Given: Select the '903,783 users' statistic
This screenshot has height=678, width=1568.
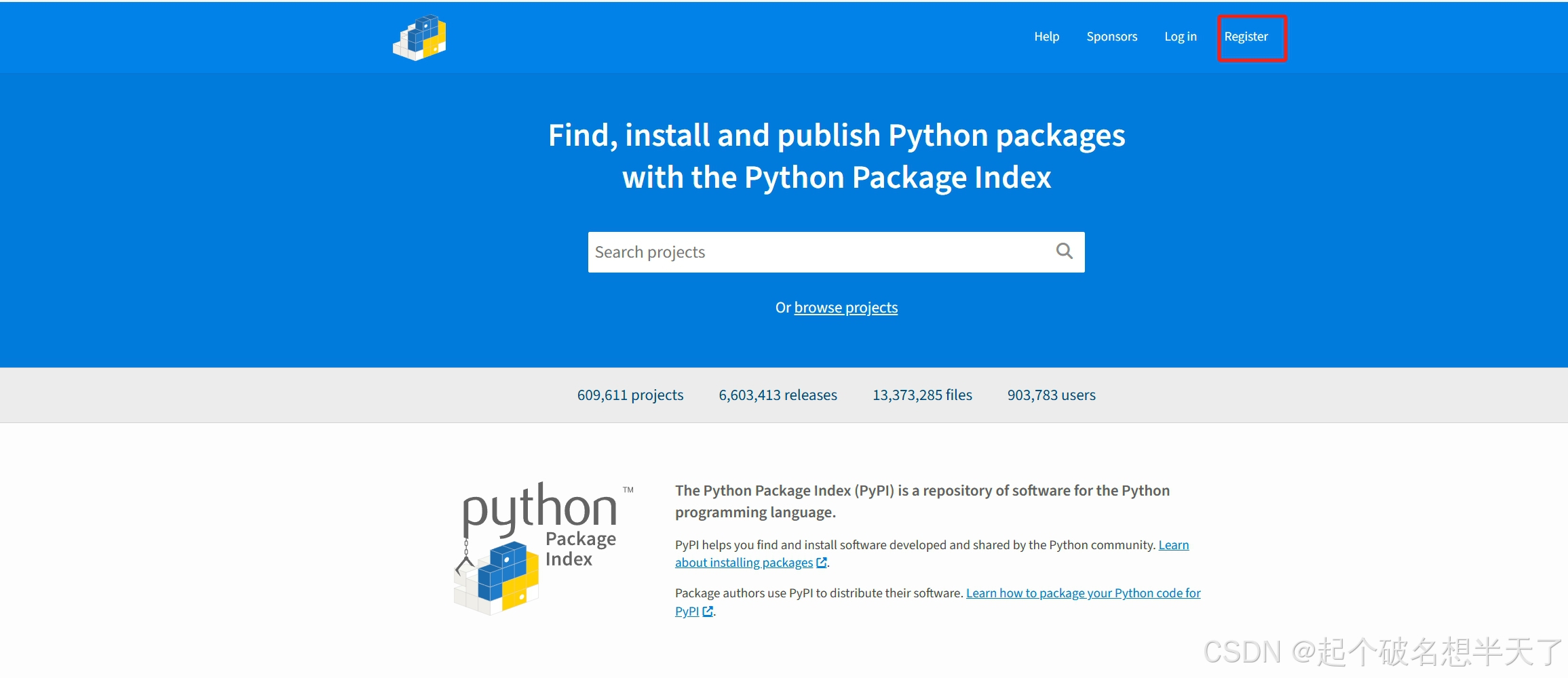Looking at the screenshot, I should pos(1051,395).
